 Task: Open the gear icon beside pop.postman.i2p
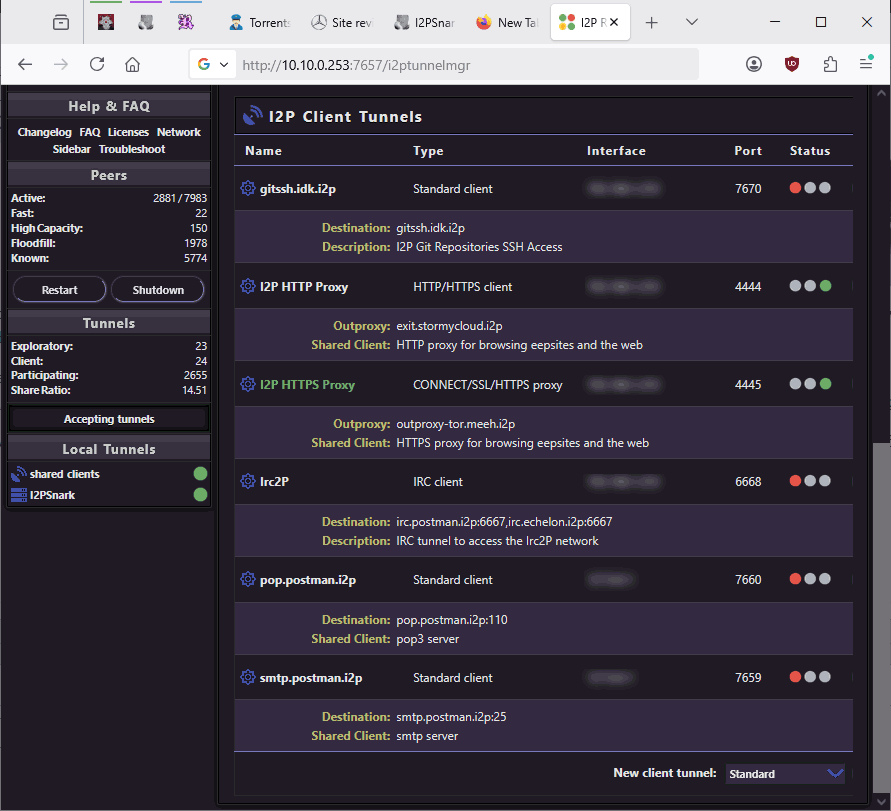tap(248, 579)
